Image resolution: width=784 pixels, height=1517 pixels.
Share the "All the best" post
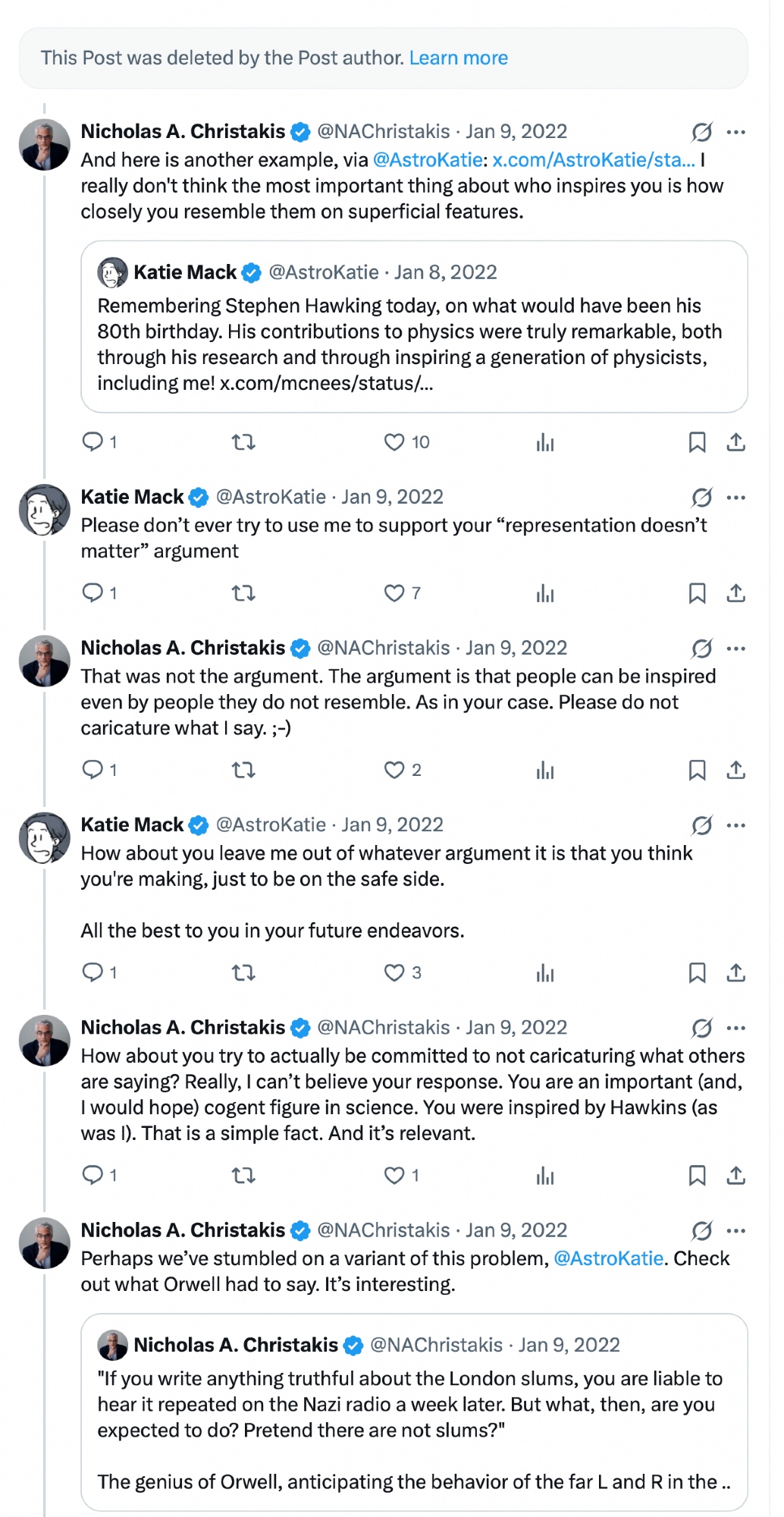pyautogui.click(x=735, y=972)
